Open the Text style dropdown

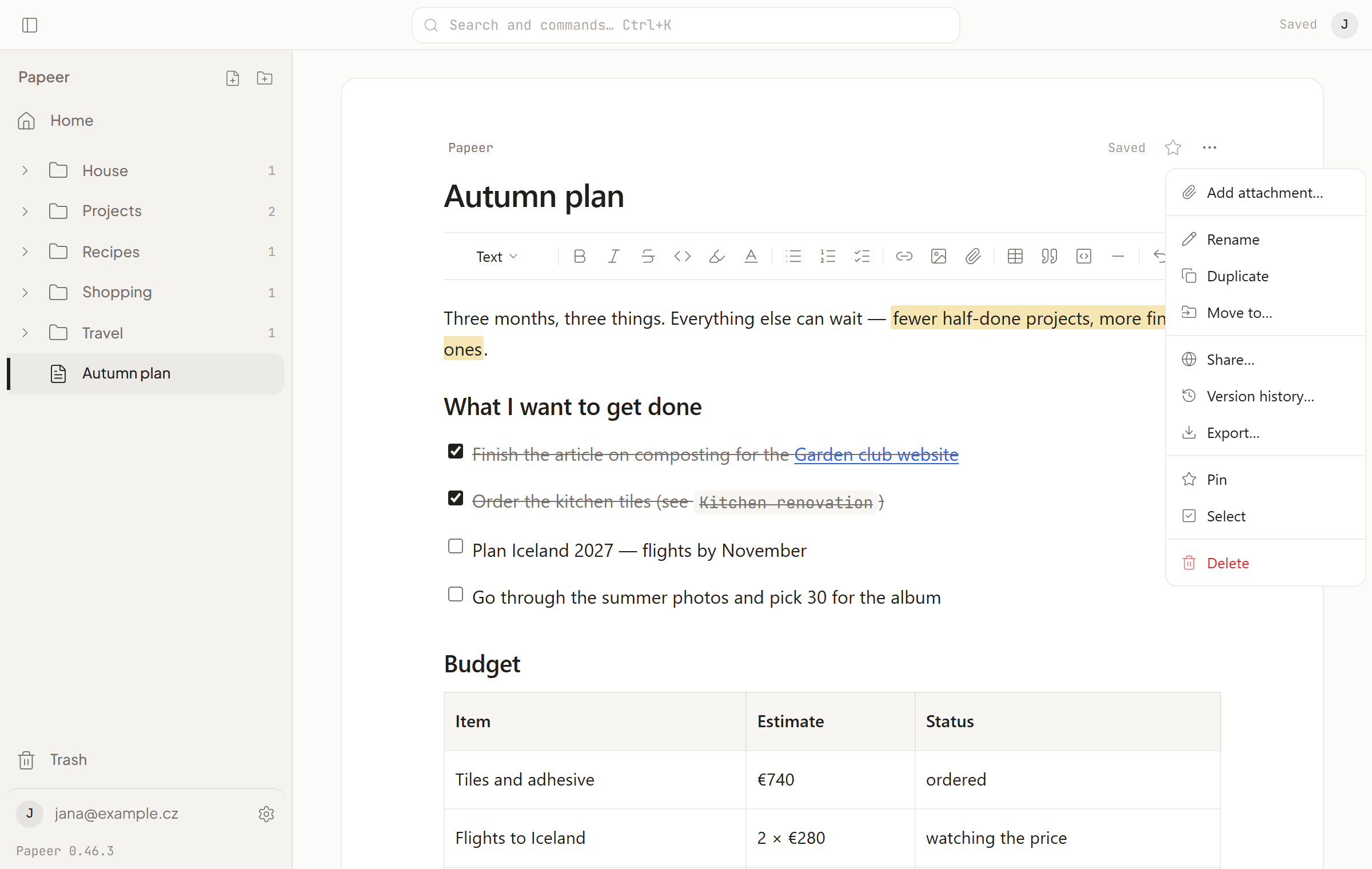(497, 257)
